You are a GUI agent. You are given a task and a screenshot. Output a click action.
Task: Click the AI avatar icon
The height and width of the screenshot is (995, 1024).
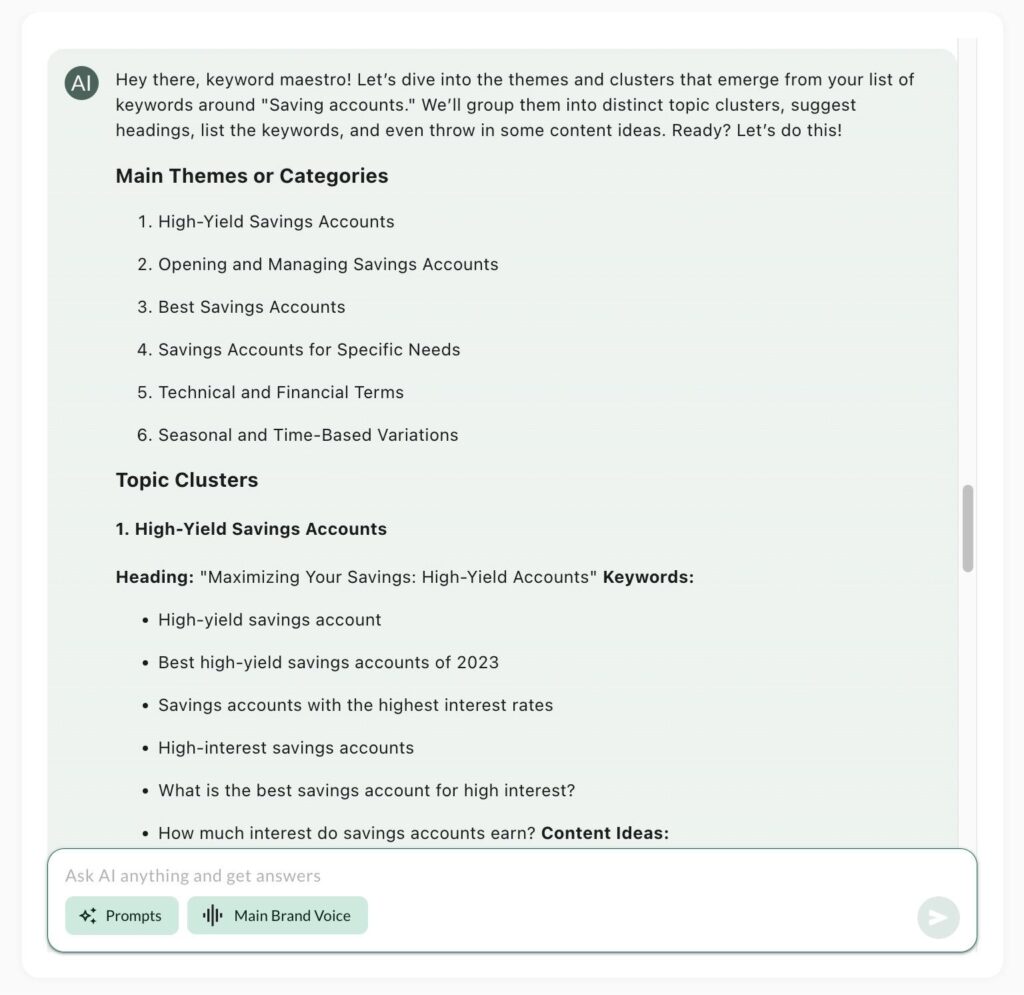pyautogui.click(x=82, y=83)
